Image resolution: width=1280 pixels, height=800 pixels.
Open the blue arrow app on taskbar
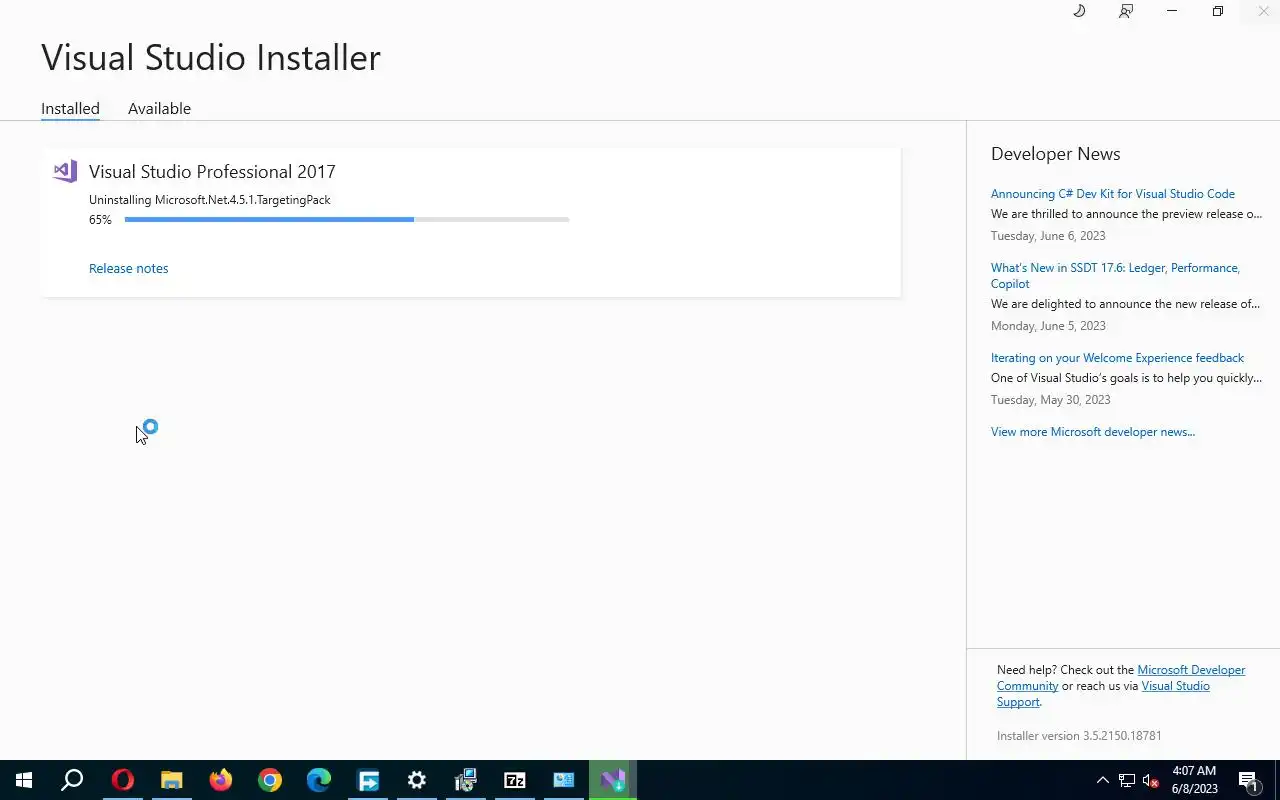(368, 780)
